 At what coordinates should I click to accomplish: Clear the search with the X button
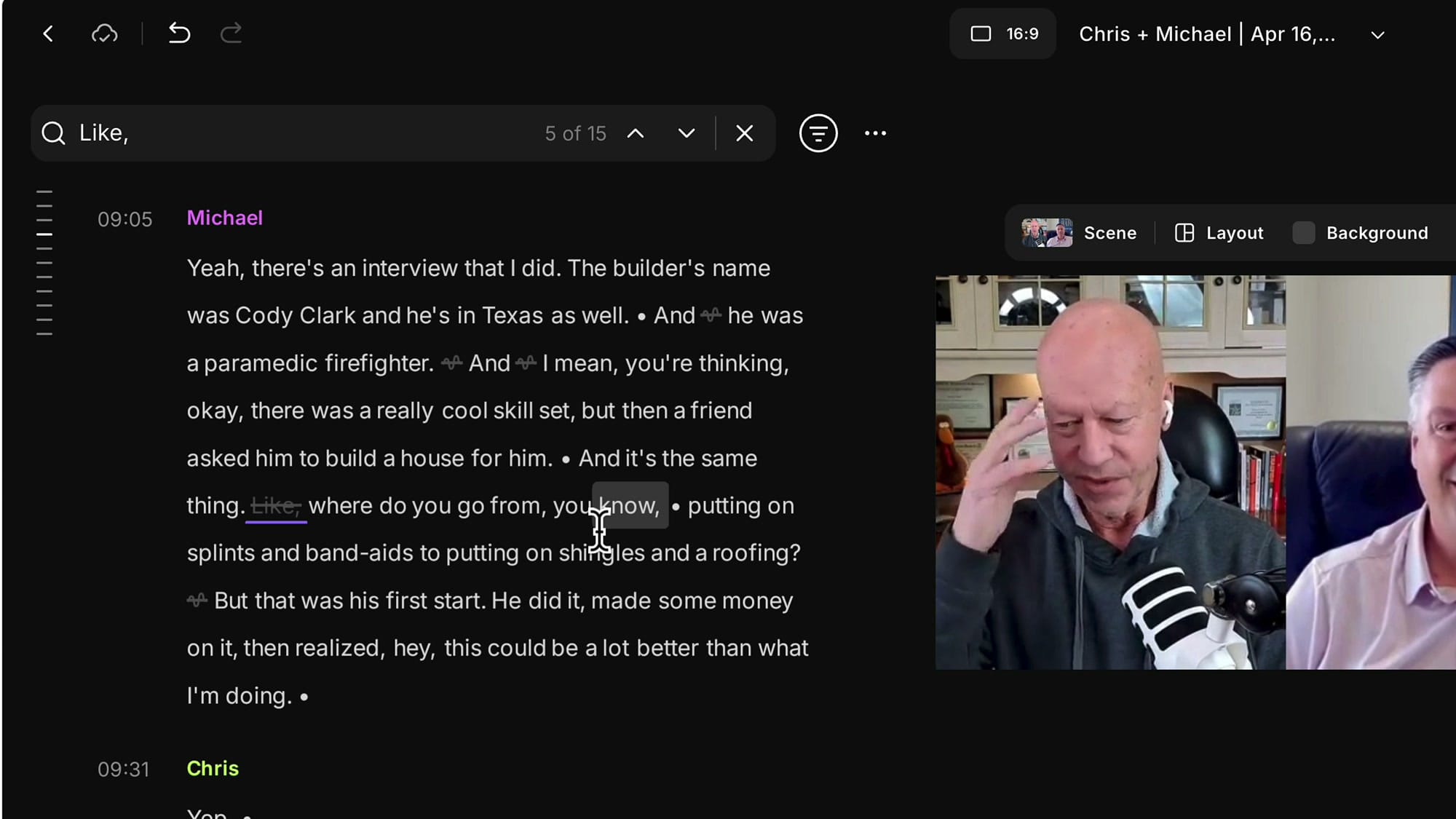[x=744, y=133]
